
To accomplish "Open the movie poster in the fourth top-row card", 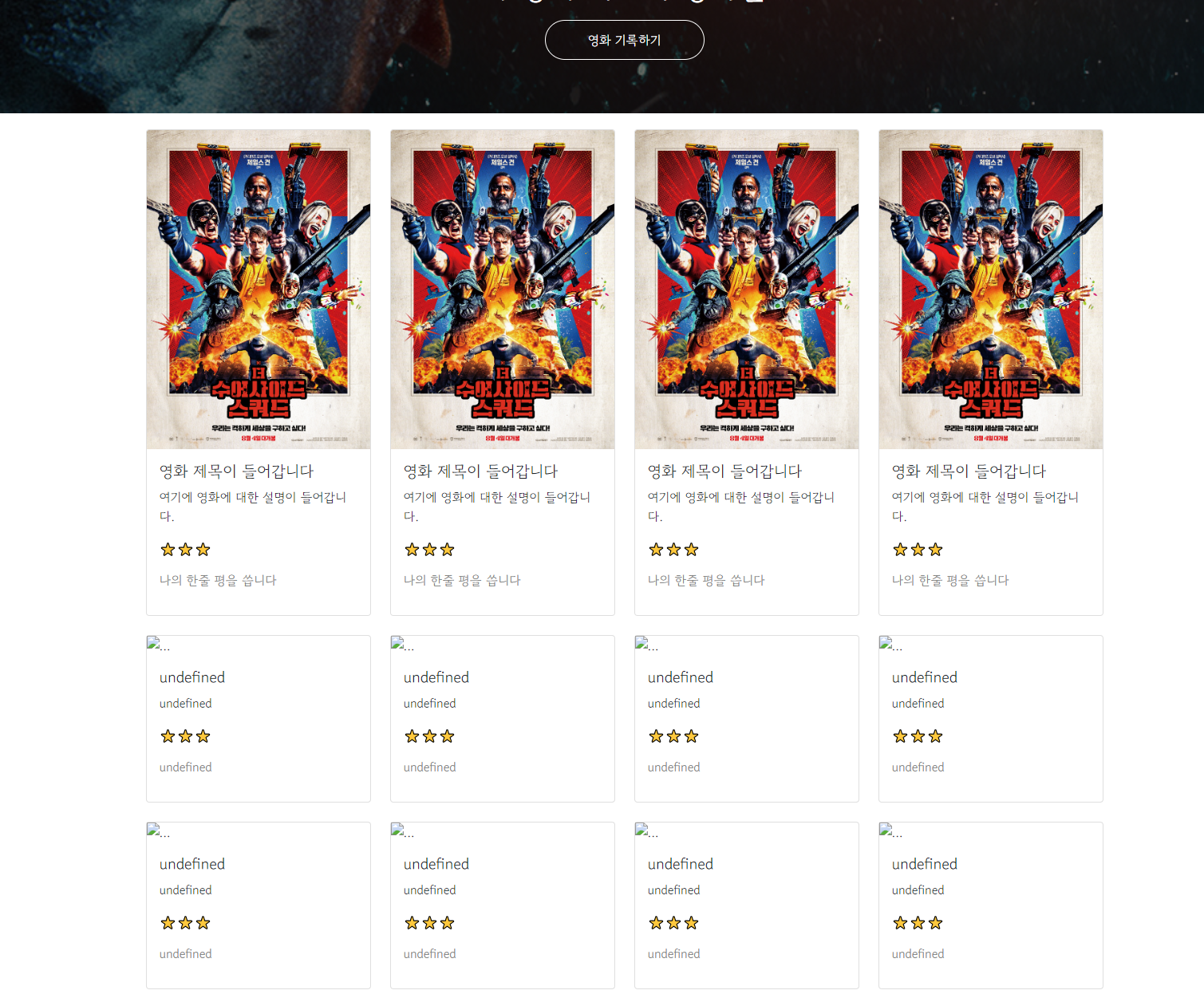I will 991,290.
